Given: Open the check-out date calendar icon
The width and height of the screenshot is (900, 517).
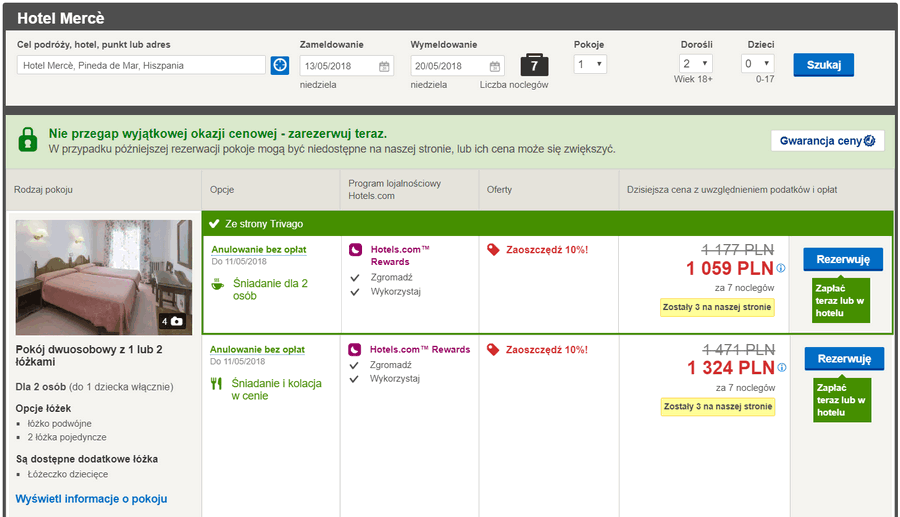Looking at the screenshot, I should (495, 67).
